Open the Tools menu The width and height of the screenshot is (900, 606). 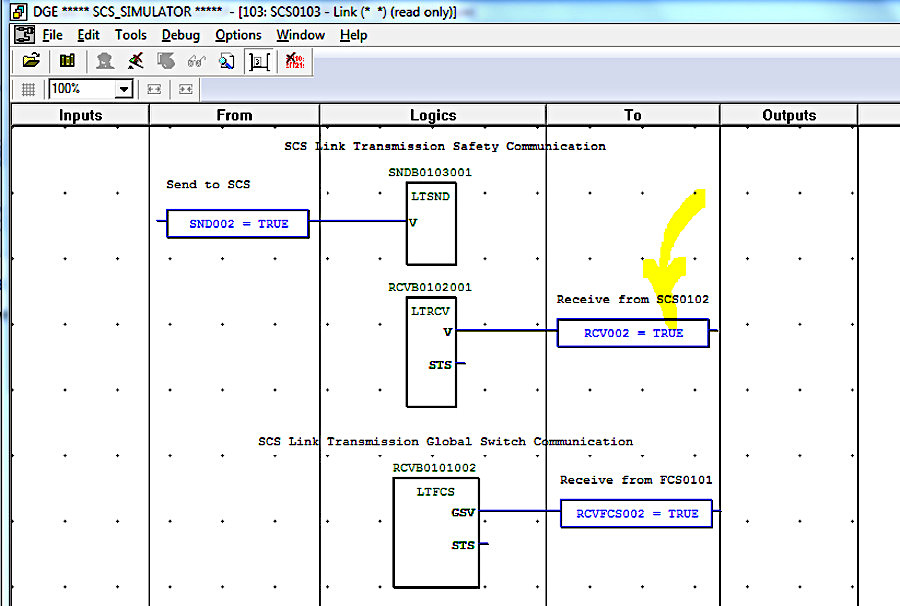click(x=131, y=35)
